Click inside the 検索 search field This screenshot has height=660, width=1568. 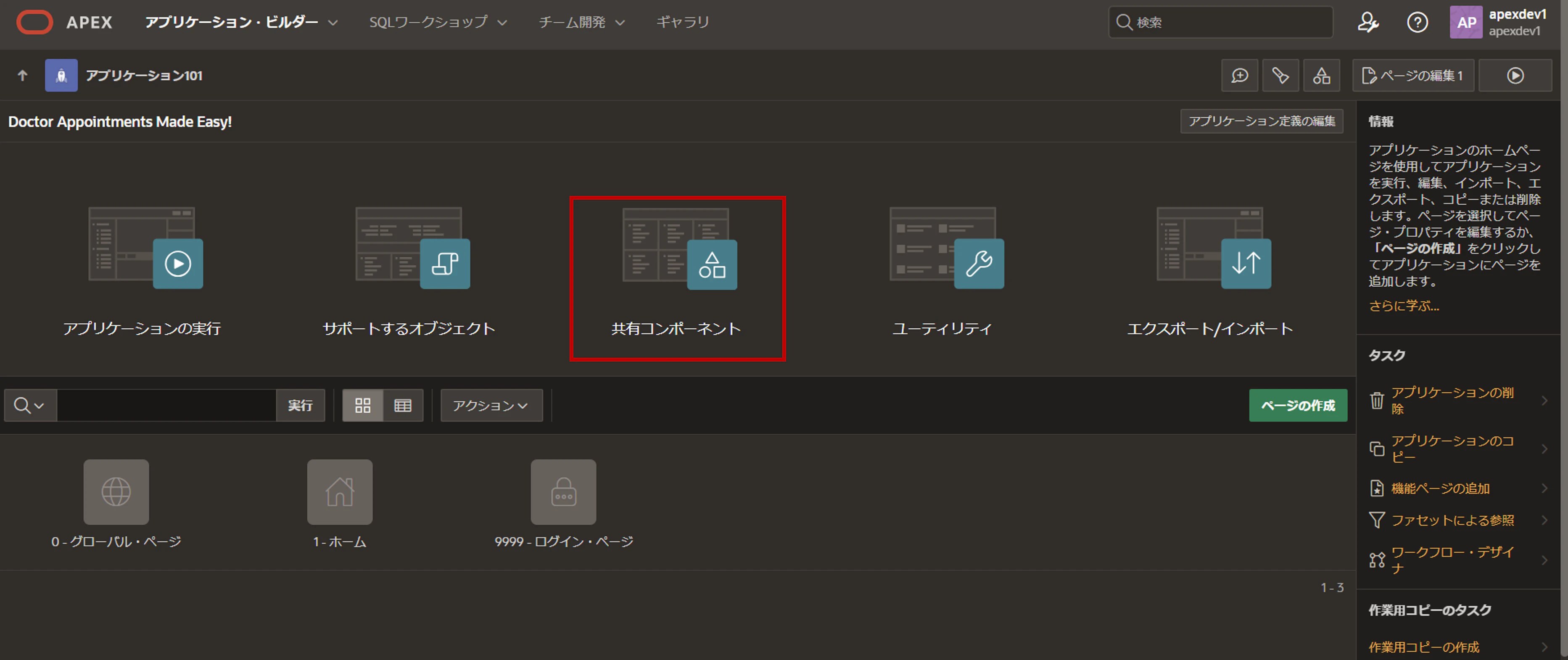click(1220, 22)
